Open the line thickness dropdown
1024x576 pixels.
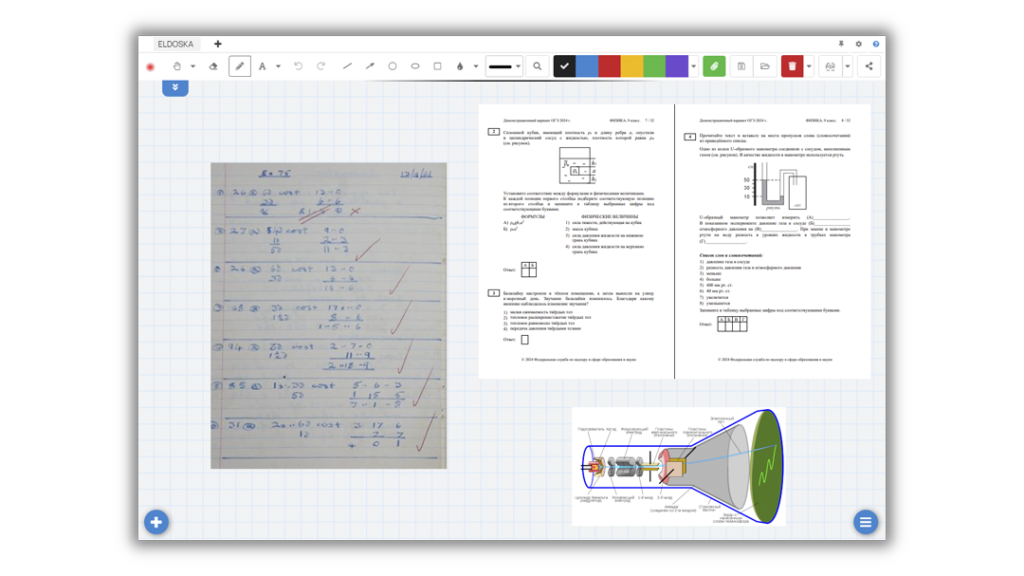coord(504,67)
